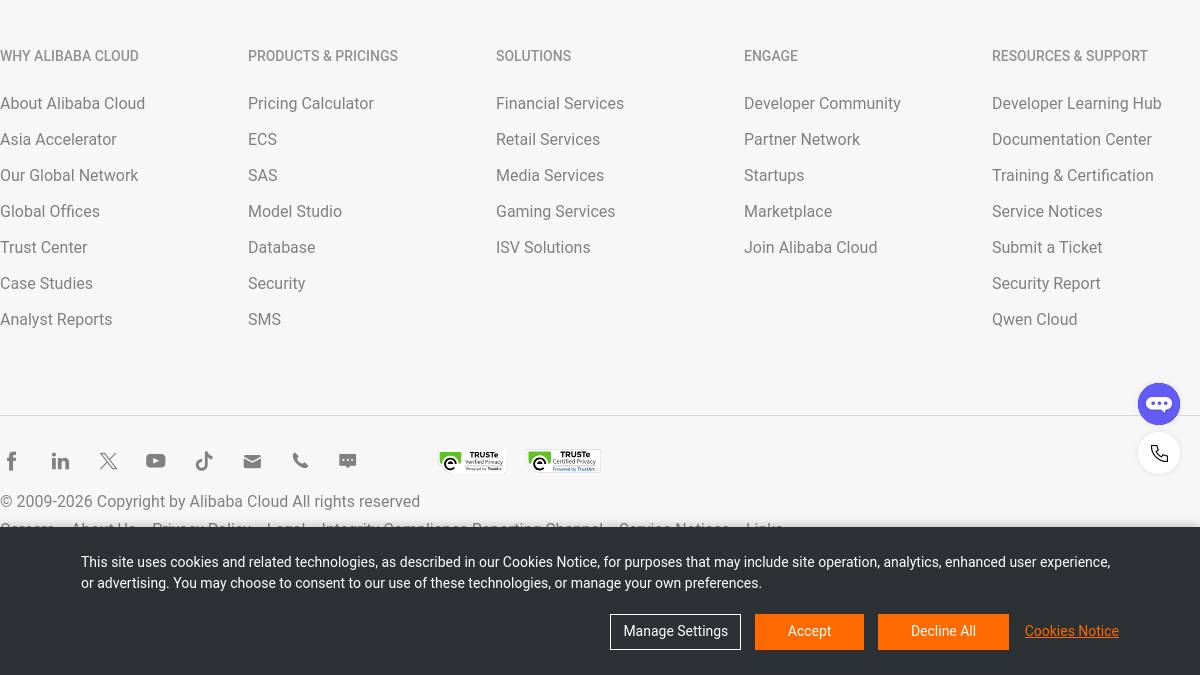The height and width of the screenshot is (675, 1200).
Task: Accept cookies in the banner
Action: click(809, 632)
